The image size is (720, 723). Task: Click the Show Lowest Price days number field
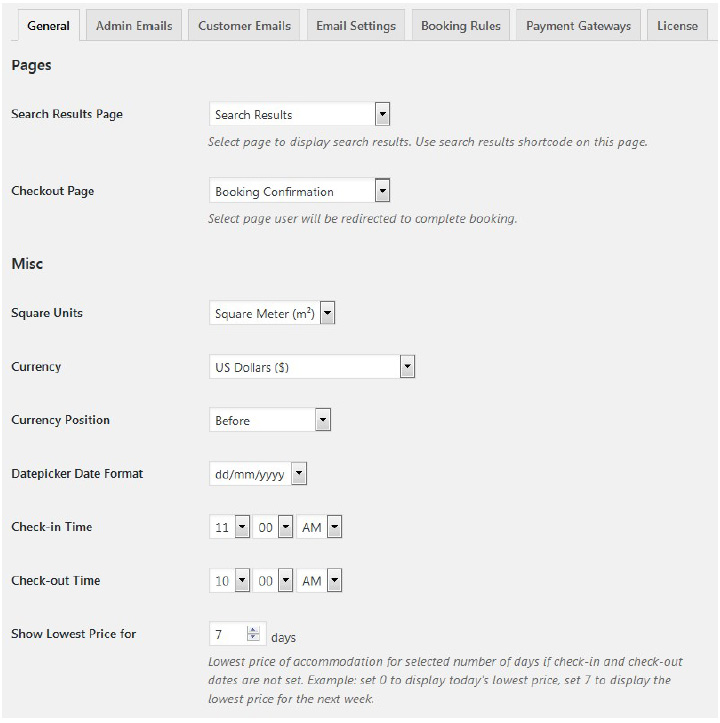click(227, 634)
